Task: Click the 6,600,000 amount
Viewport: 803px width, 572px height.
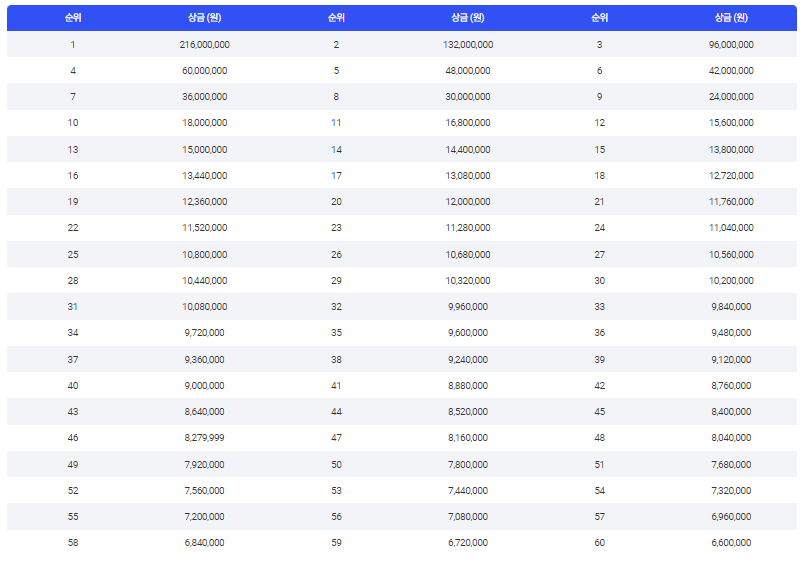Action: (731, 543)
